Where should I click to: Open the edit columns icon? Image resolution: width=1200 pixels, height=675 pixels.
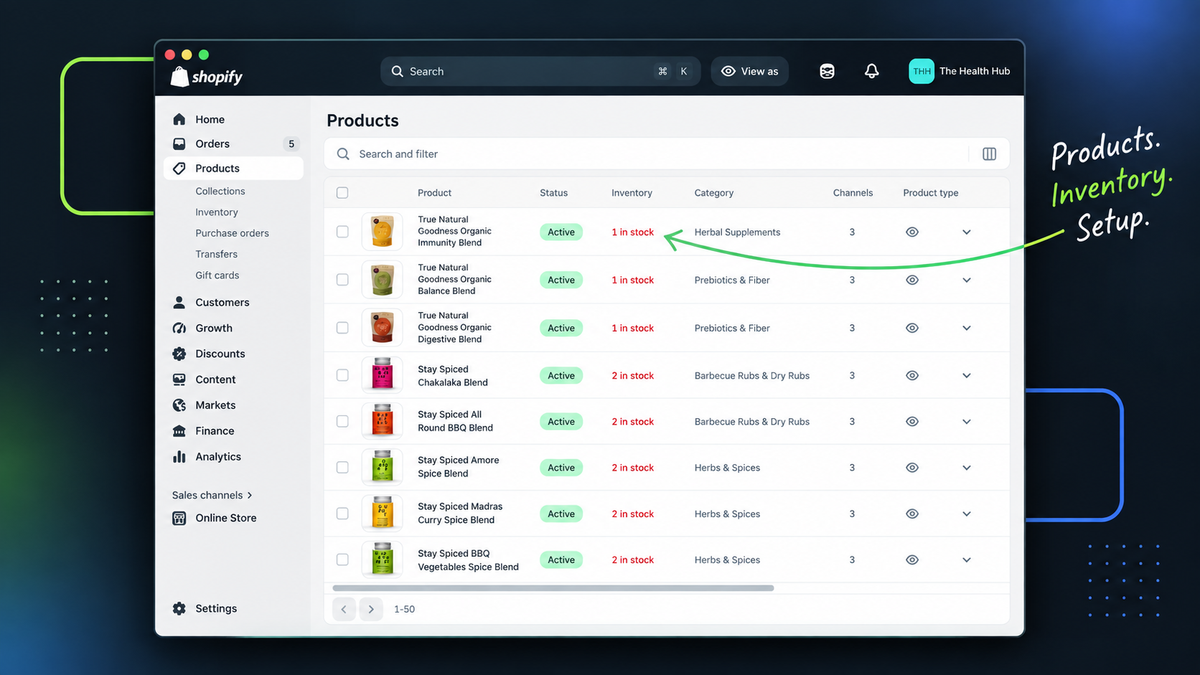[989, 154]
